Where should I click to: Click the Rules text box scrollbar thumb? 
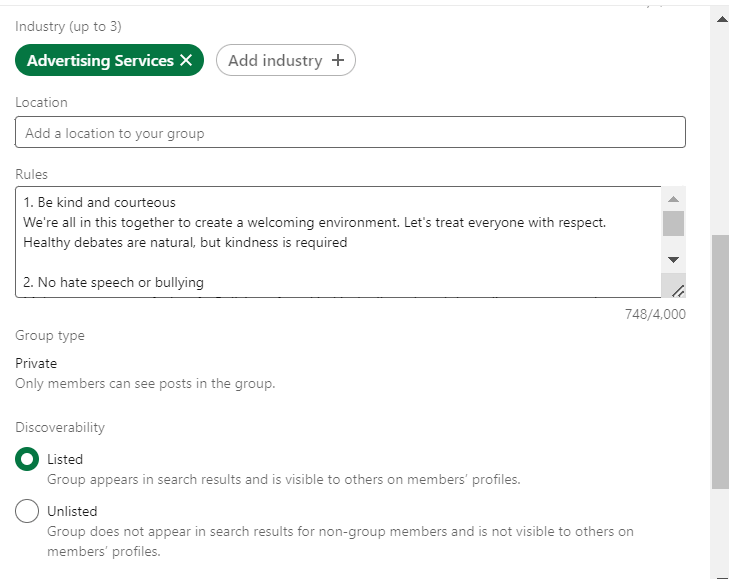673,223
